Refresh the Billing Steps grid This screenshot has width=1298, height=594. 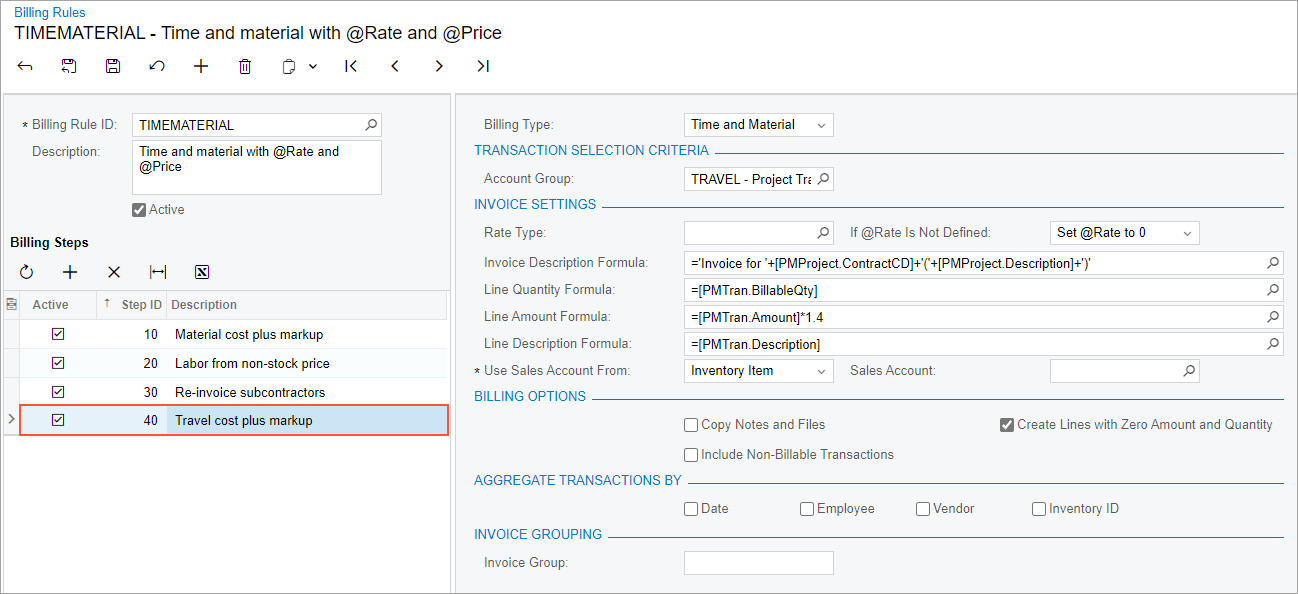click(x=26, y=272)
